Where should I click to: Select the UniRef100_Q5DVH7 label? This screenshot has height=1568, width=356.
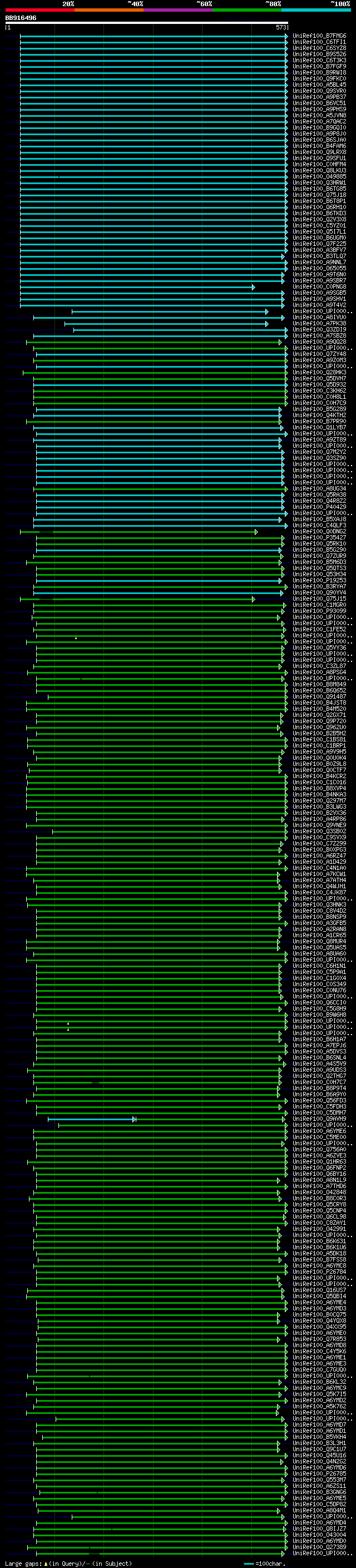point(319,379)
